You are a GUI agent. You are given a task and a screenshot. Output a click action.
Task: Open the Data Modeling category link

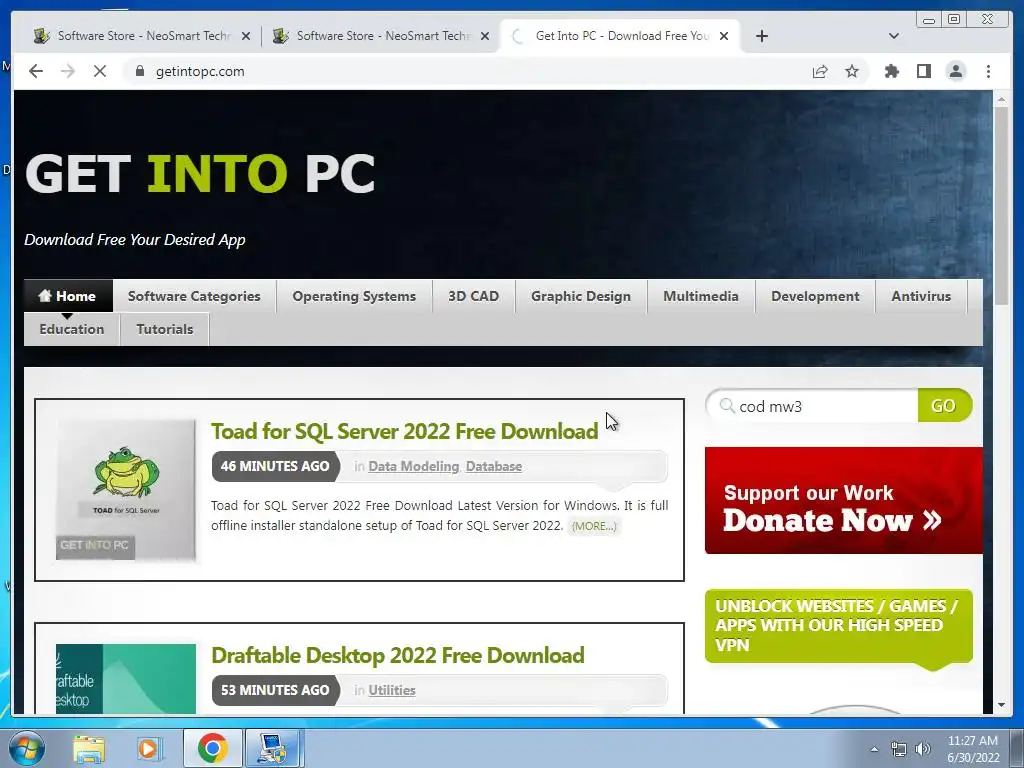(413, 466)
